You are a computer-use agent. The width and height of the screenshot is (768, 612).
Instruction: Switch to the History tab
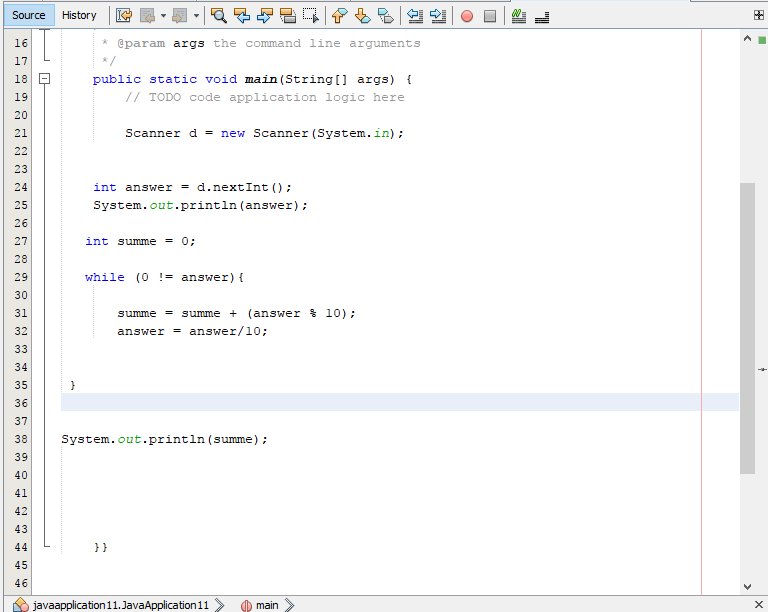pyautogui.click(x=79, y=15)
